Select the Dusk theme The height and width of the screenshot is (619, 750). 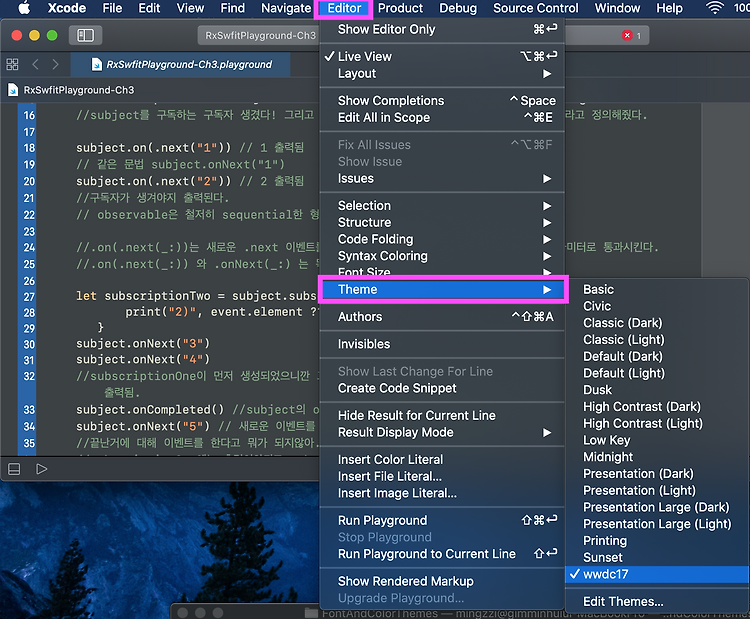pyautogui.click(x=657, y=390)
